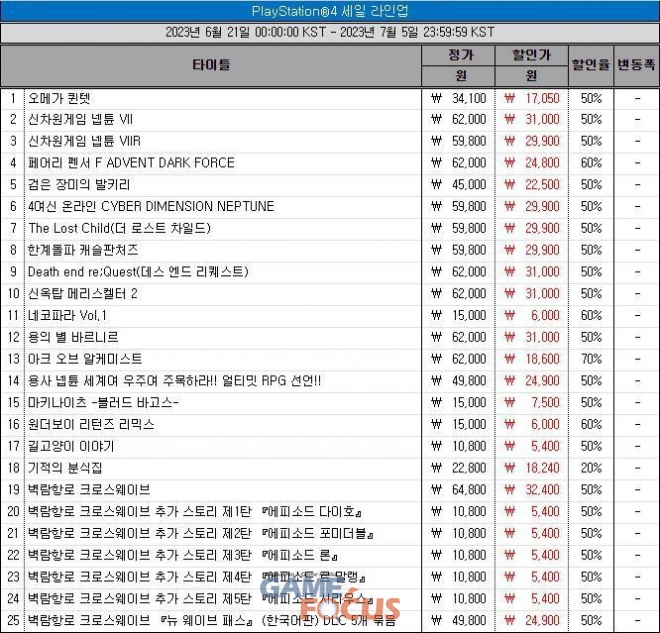The image size is (660, 633).
Task: Click 신옥탑 메리스켈터 2
Action: point(83,294)
